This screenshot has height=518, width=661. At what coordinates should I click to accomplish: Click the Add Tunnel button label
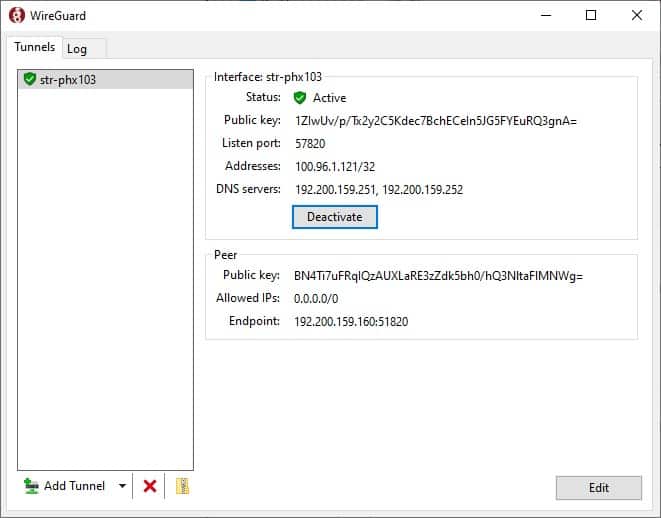click(x=74, y=486)
